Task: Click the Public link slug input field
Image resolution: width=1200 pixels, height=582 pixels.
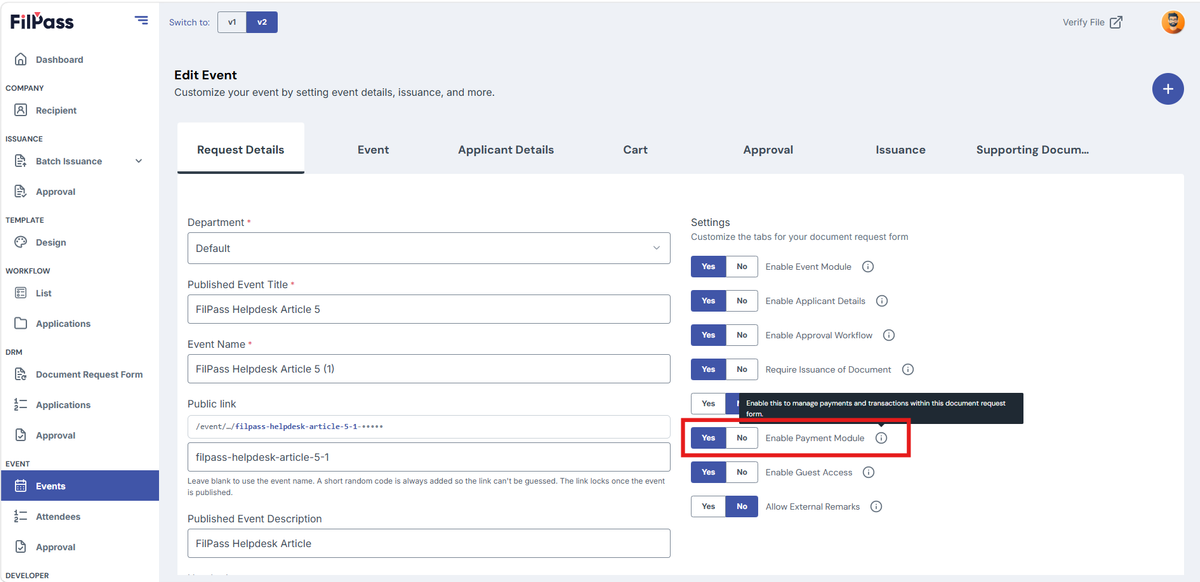Action: click(429, 457)
